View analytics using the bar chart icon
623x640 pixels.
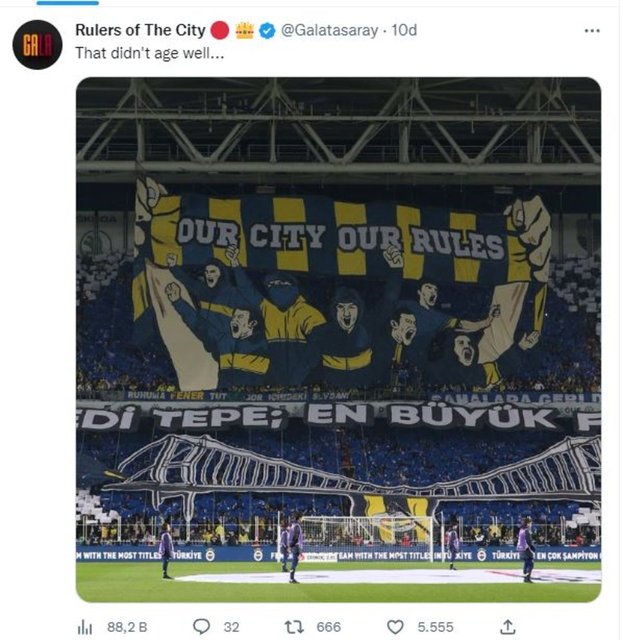[85, 627]
